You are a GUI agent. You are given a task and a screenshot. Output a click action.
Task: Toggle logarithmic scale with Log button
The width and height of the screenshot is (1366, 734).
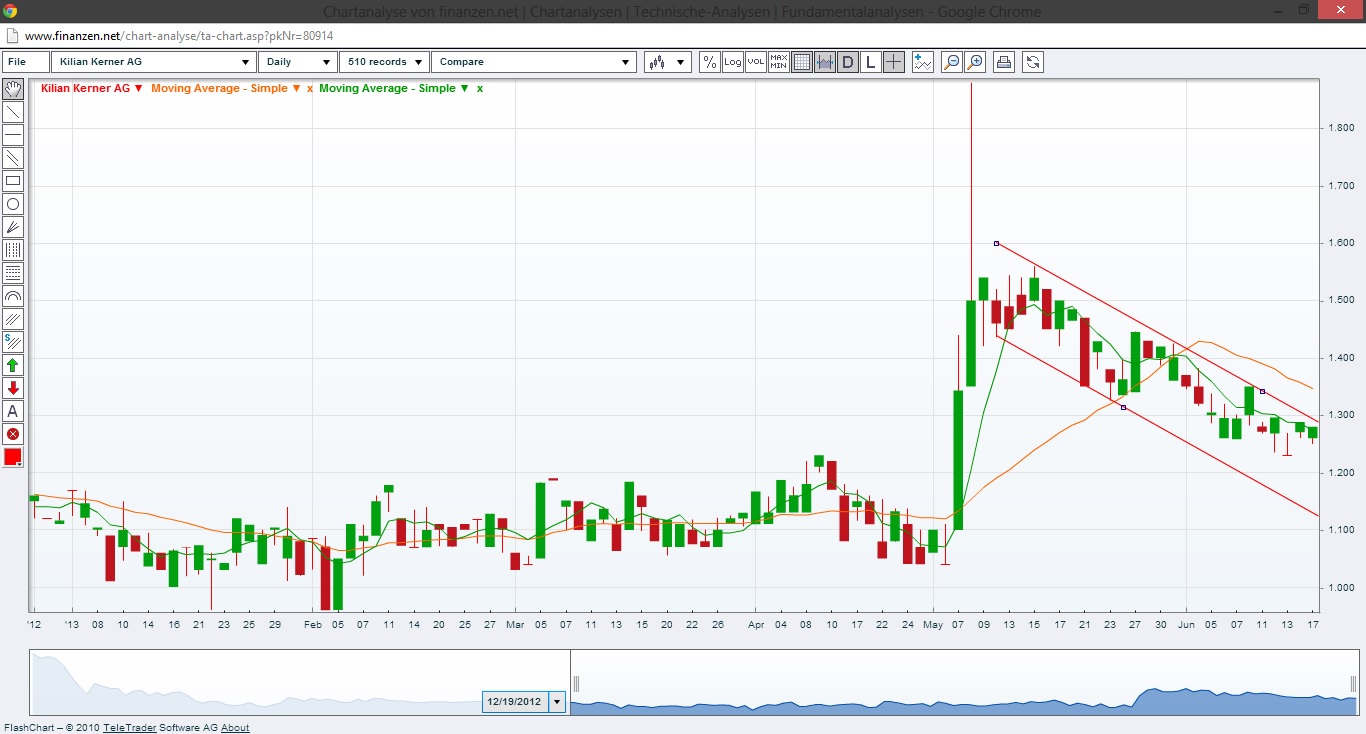point(733,62)
